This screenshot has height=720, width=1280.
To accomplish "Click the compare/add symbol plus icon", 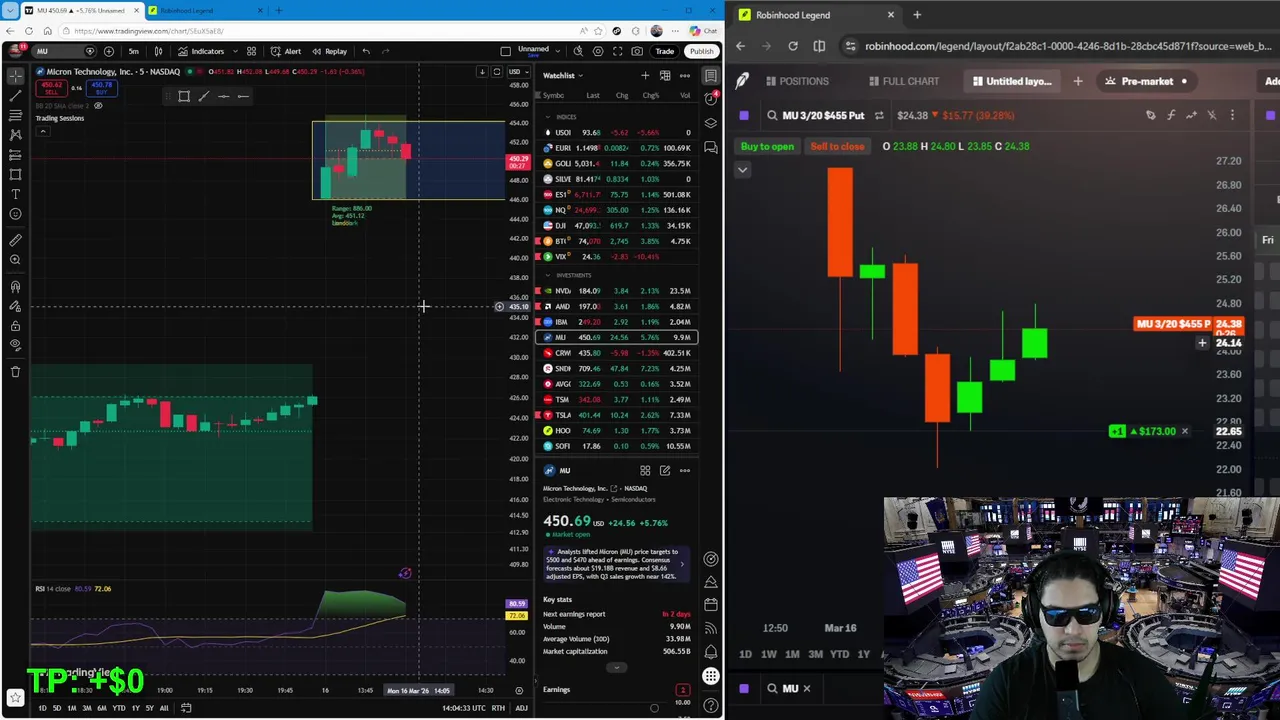I will coord(109,51).
